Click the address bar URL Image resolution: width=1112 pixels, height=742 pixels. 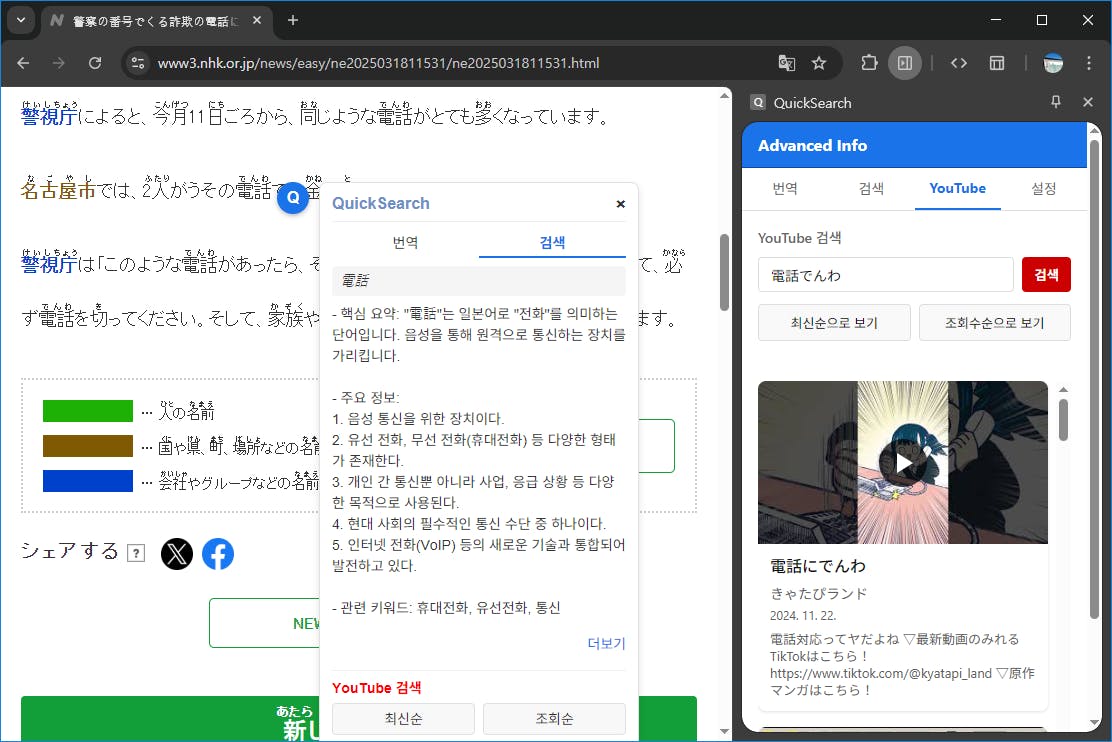coord(378,63)
